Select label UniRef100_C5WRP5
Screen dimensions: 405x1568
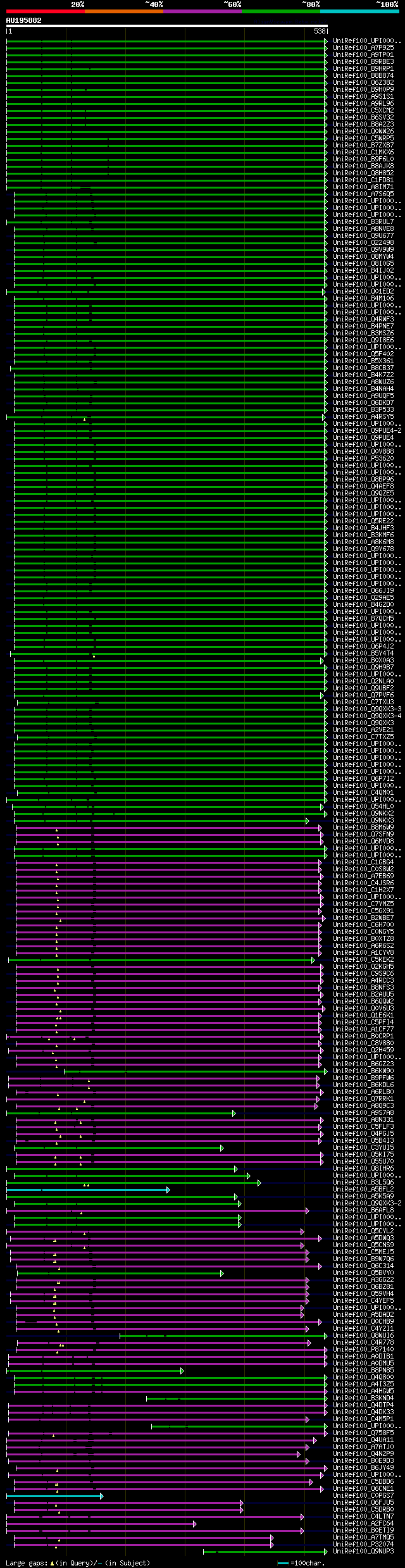363,138
